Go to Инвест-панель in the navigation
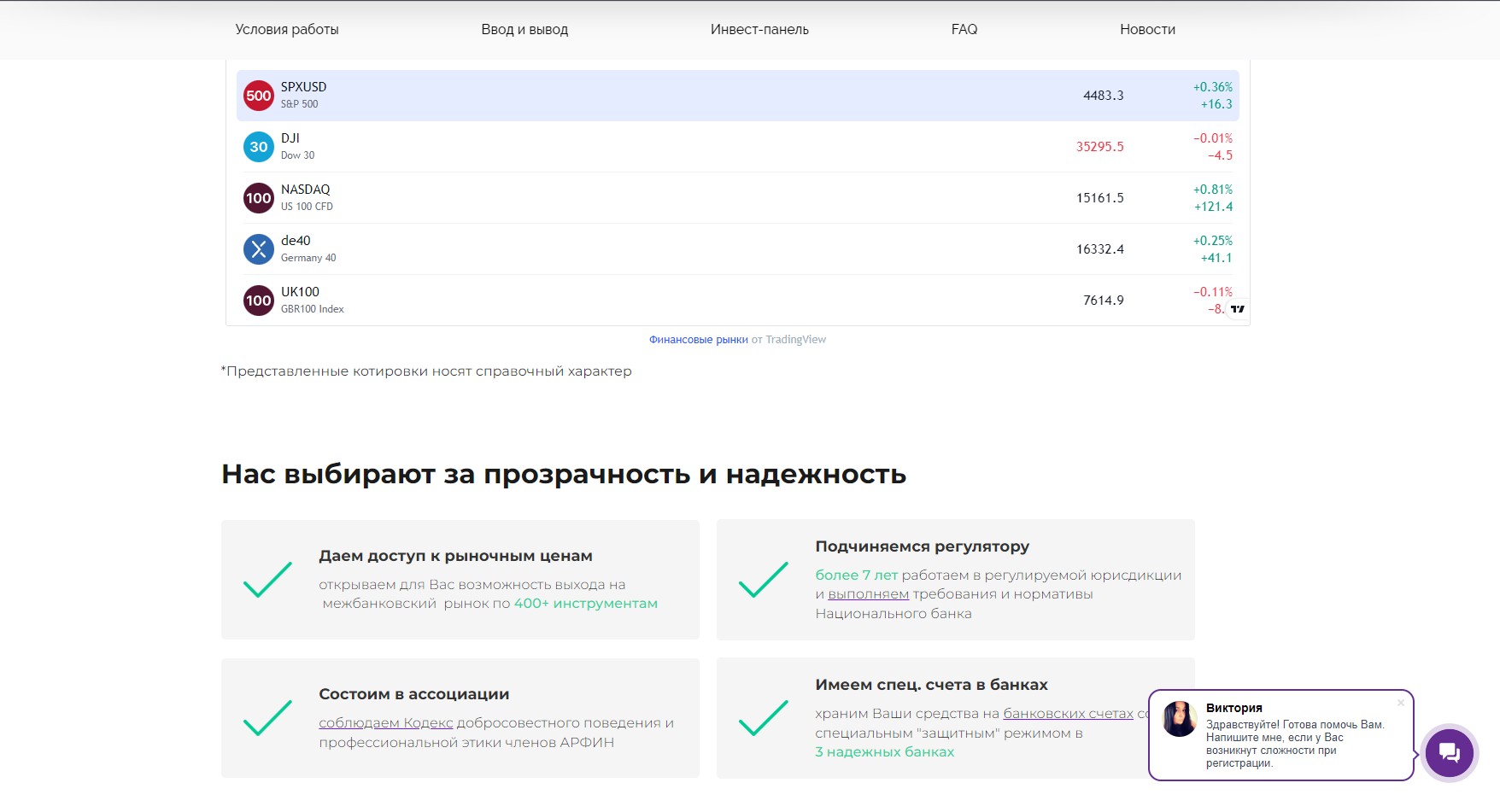Viewport: 1500px width, 812px height. [x=759, y=29]
